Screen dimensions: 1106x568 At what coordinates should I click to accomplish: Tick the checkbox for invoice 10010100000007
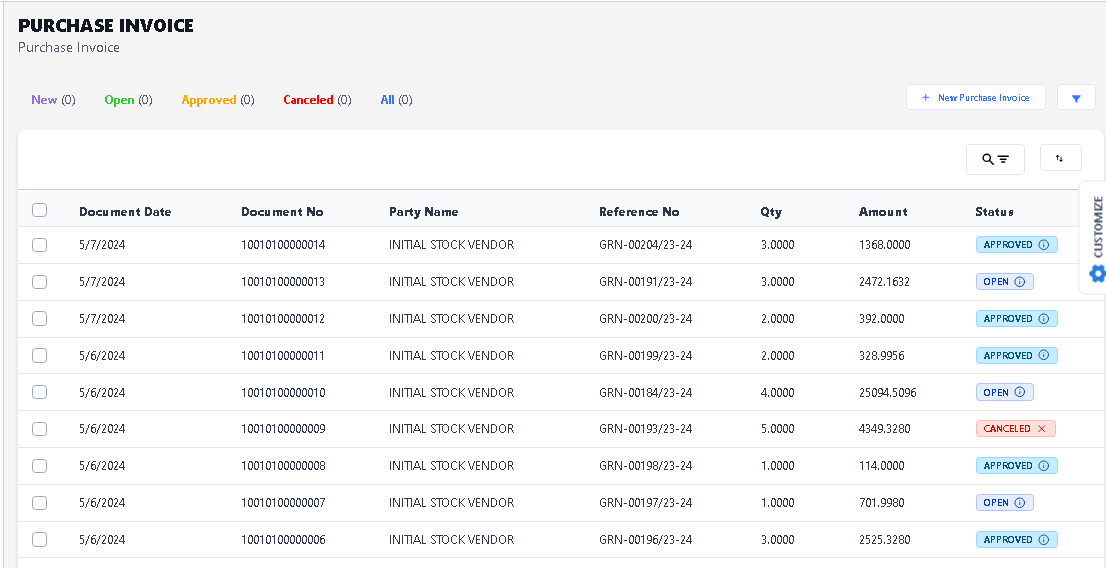click(40, 503)
